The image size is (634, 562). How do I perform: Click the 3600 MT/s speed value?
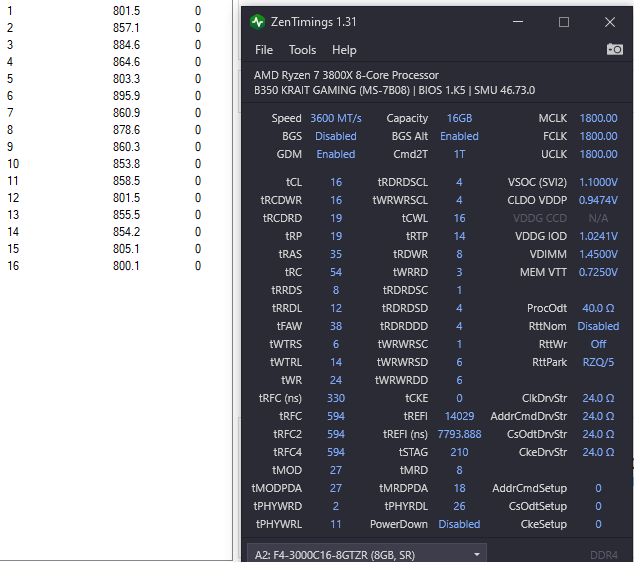pyautogui.click(x=336, y=118)
